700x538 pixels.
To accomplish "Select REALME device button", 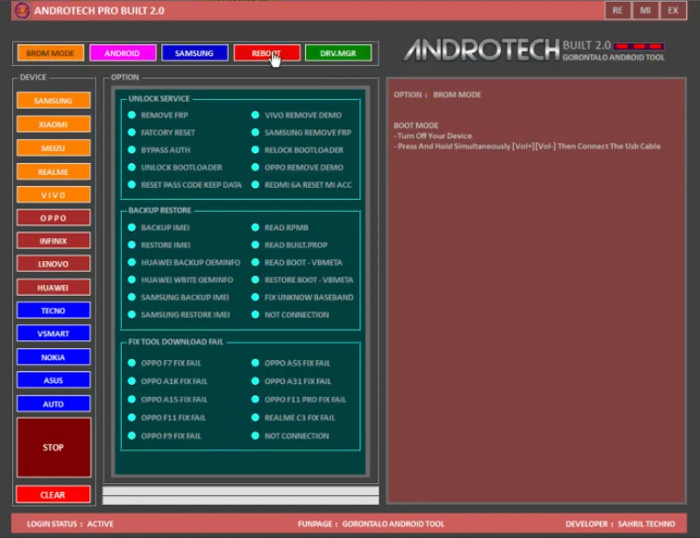I will [53, 171].
